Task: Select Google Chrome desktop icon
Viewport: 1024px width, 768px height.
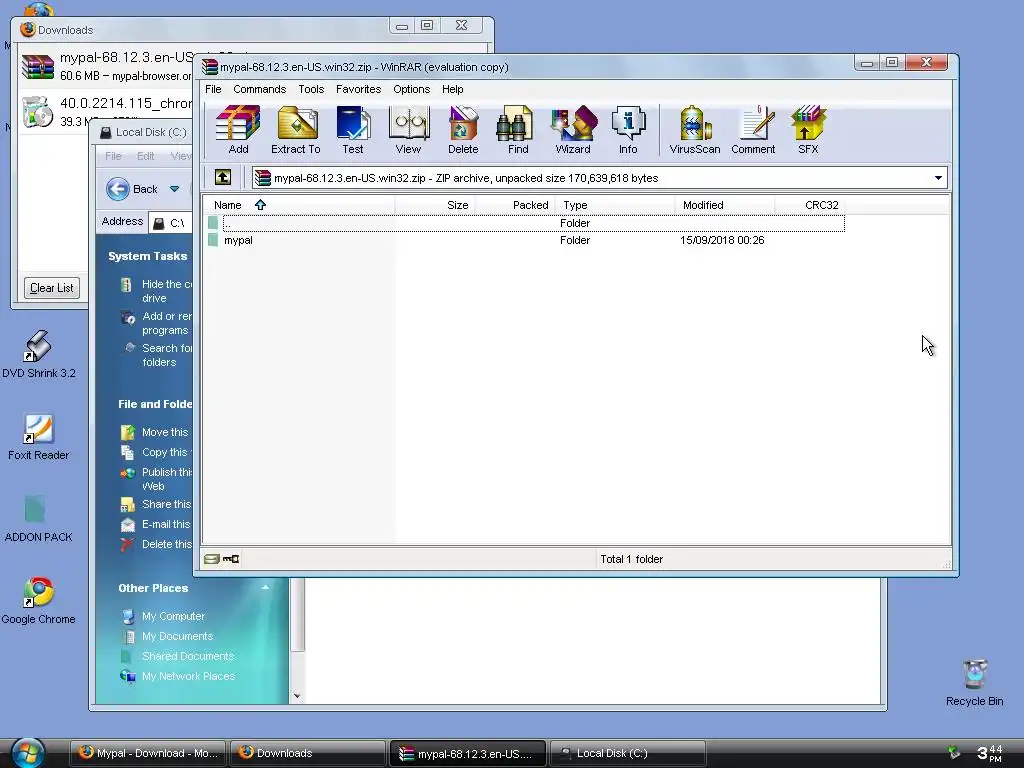Action: click(x=39, y=601)
